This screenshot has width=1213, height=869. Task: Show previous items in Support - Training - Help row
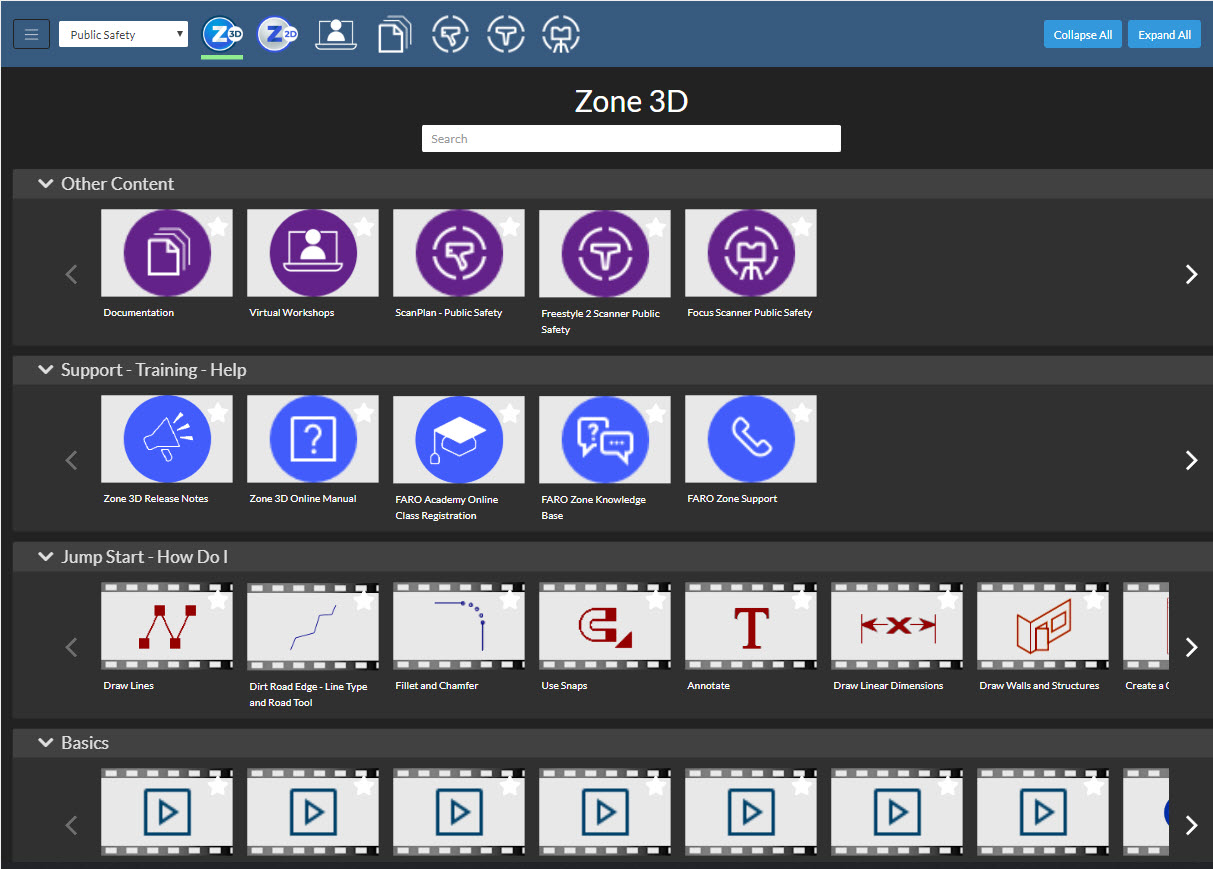[71, 460]
